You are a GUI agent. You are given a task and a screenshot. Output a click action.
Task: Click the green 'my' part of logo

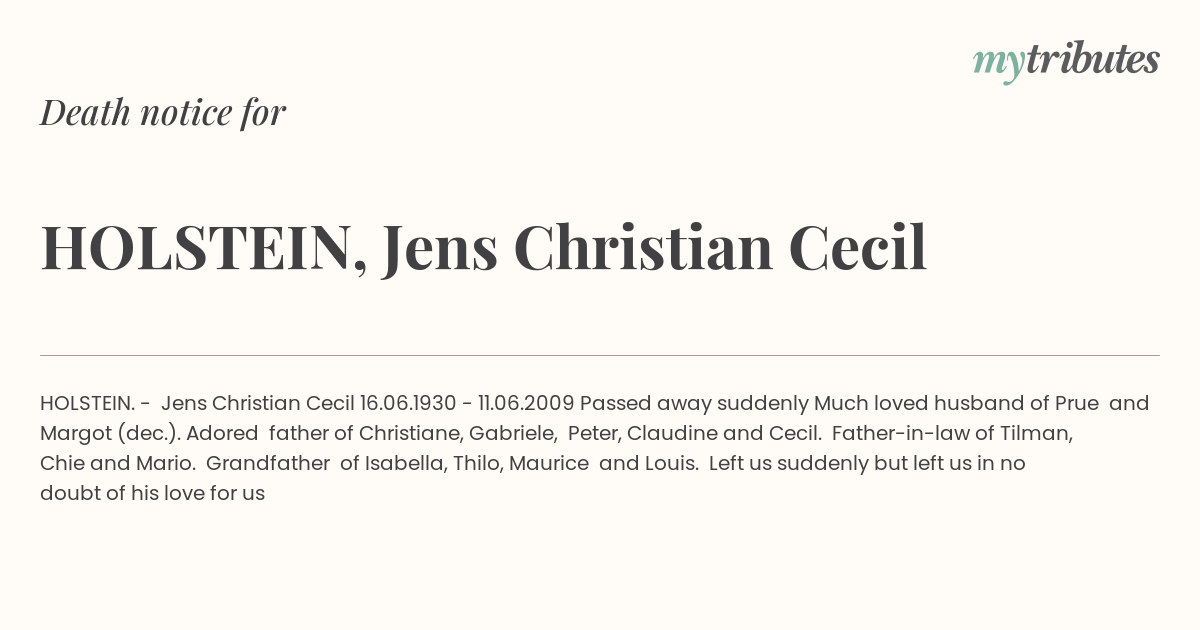998,65
